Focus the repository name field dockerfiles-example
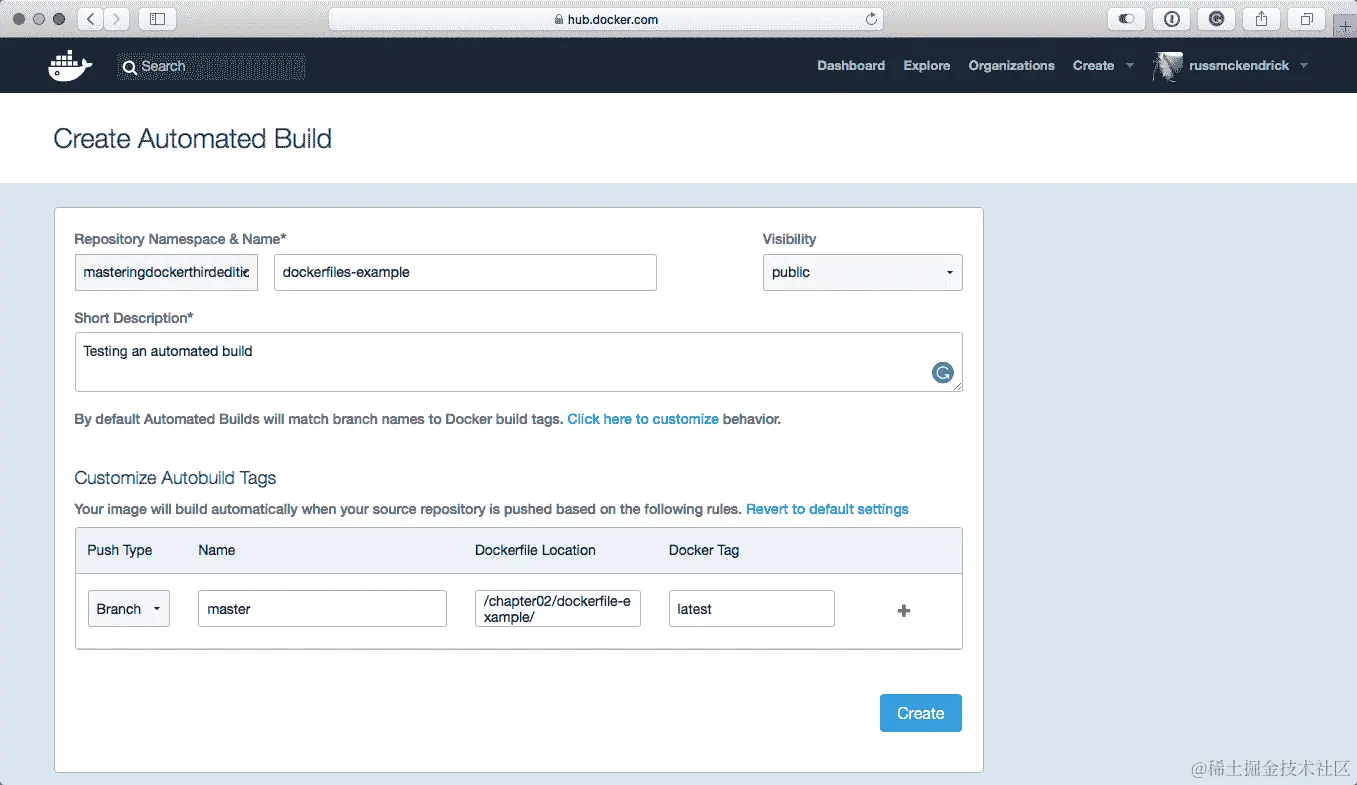Image resolution: width=1357 pixels, height=785 pixels. (x=465, y=272)
